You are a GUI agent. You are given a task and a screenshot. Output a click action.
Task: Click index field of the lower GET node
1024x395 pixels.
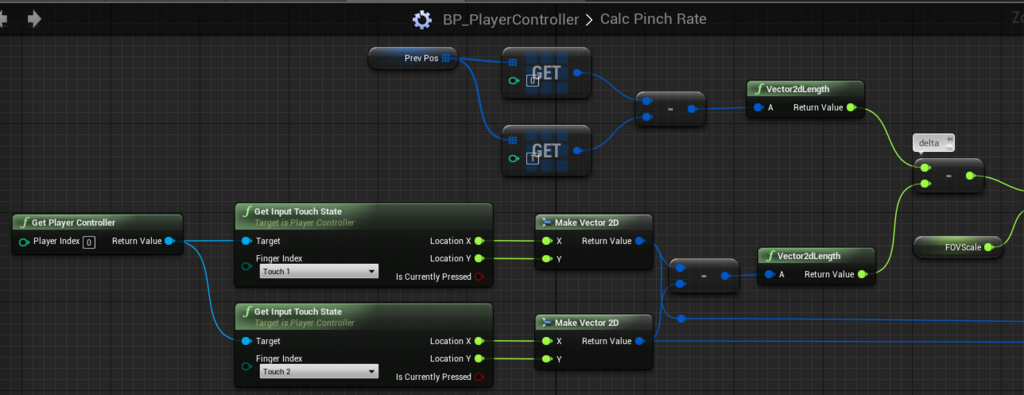[532, 159]
